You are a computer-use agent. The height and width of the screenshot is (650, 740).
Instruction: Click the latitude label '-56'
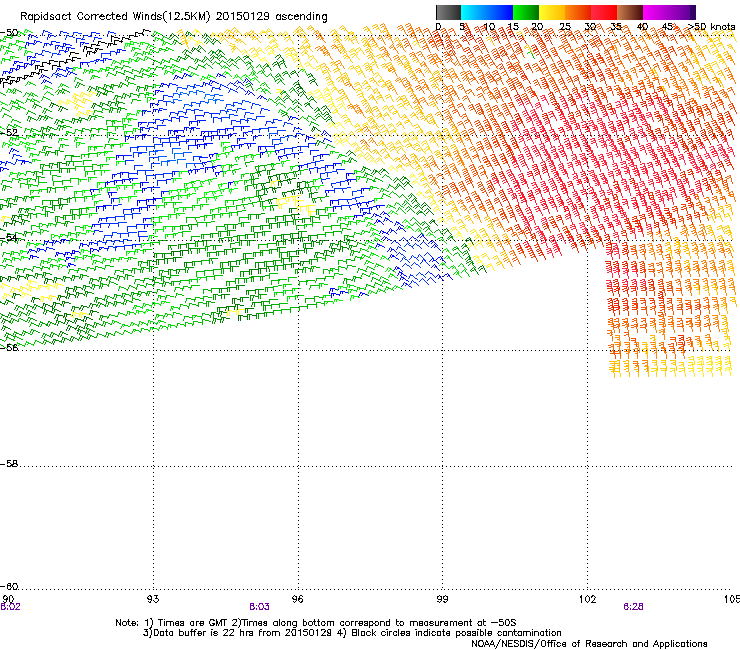coord(9,348)
